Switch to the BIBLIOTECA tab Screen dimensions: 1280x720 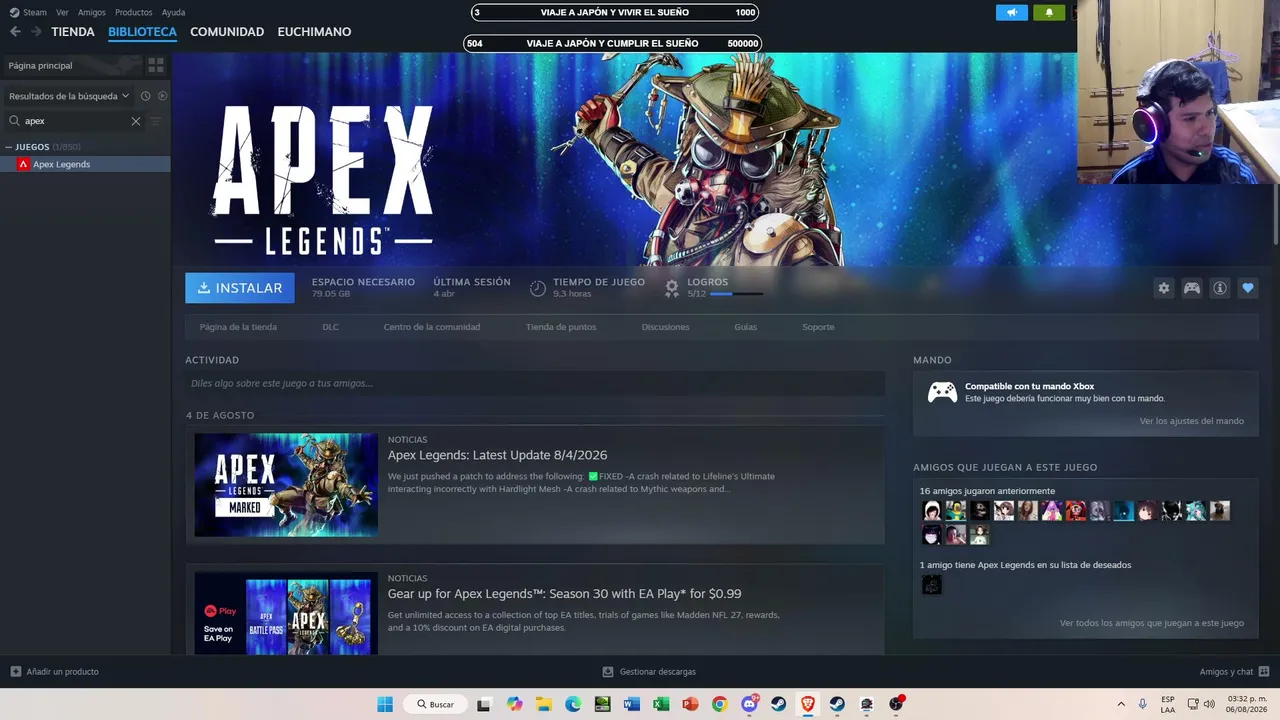click(x=142, y=32)
